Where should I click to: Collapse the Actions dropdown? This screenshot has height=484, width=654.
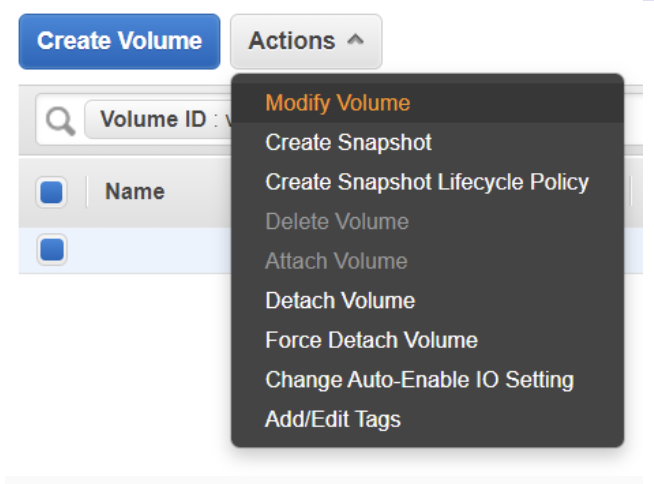[x=306, y=41]
